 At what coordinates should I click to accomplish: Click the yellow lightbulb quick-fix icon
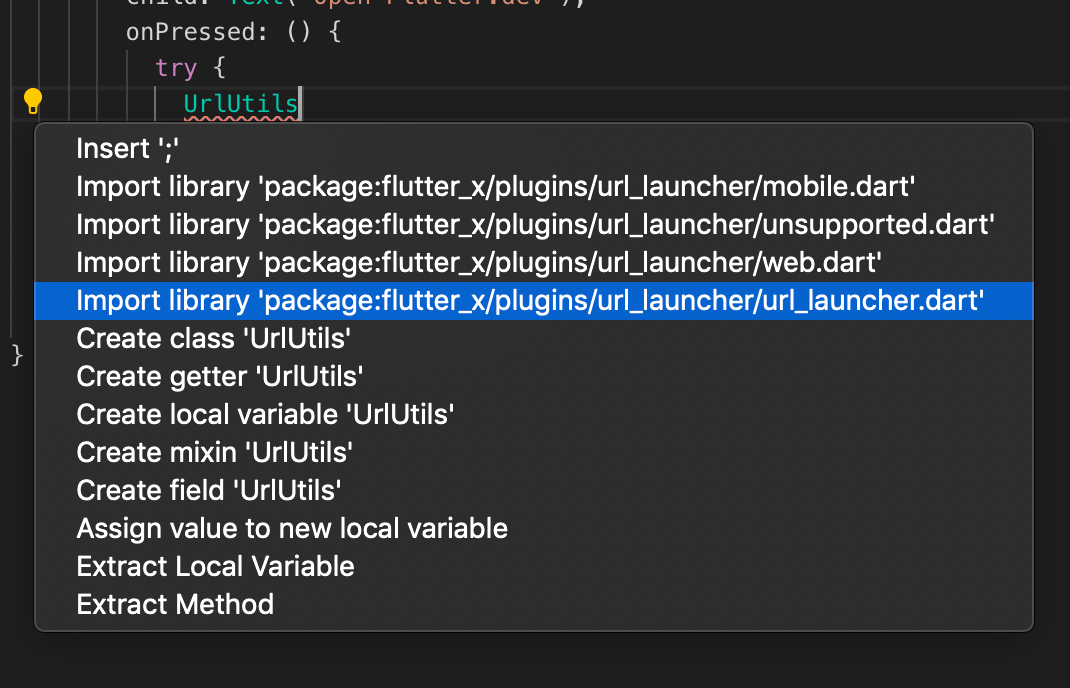coord(32,101)
